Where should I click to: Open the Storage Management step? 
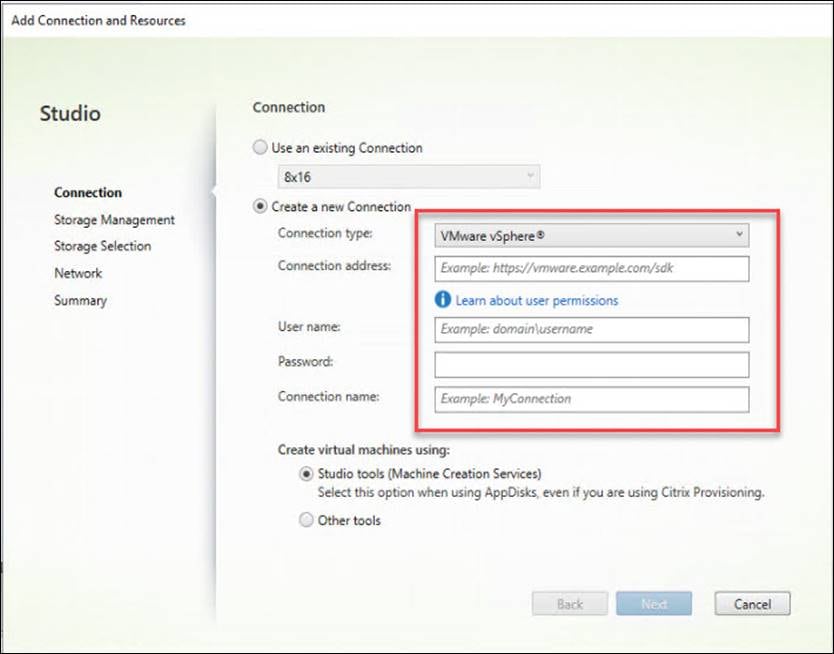[x=114, y=220]
